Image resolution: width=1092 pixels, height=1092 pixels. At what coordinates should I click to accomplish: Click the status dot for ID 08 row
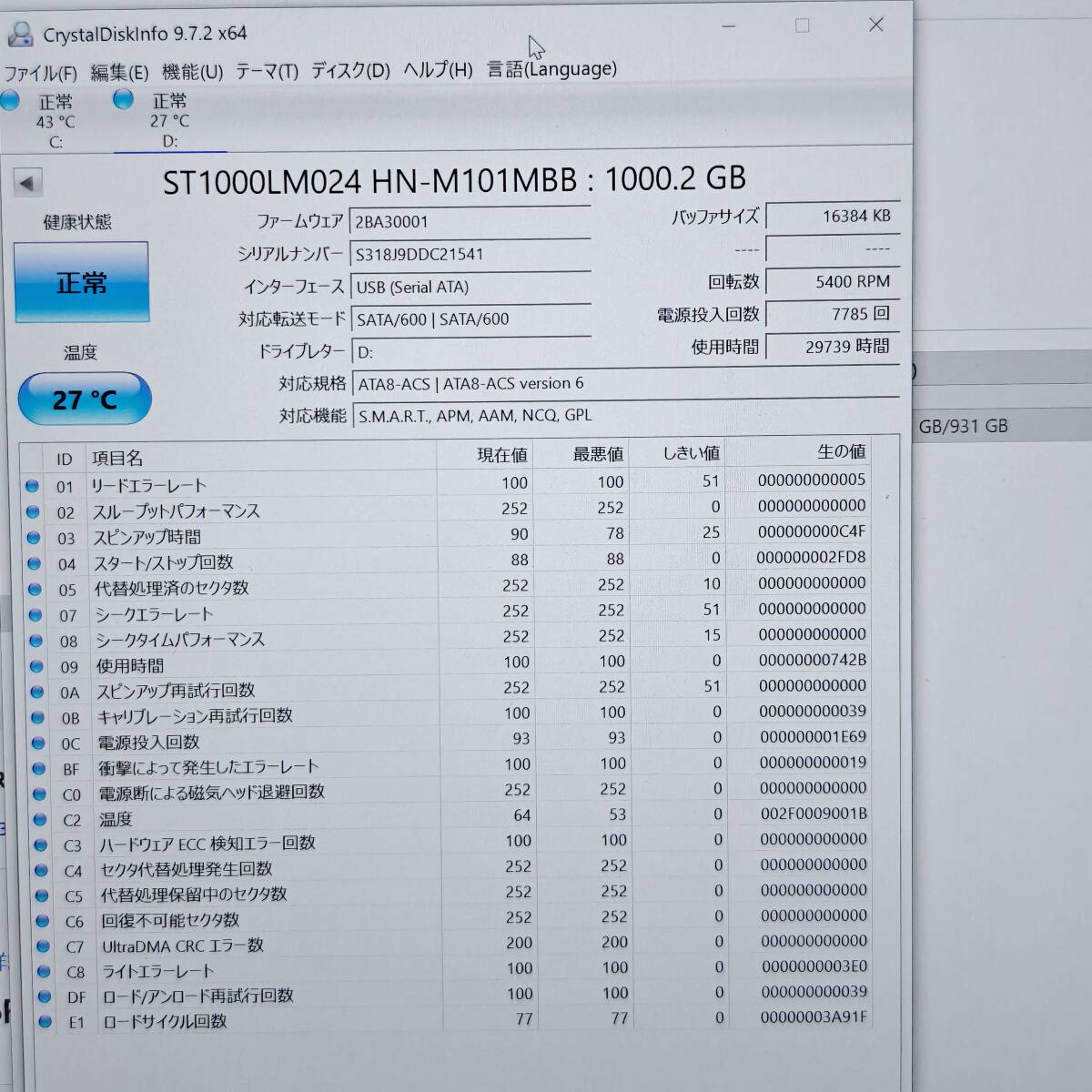coord(36,641)
